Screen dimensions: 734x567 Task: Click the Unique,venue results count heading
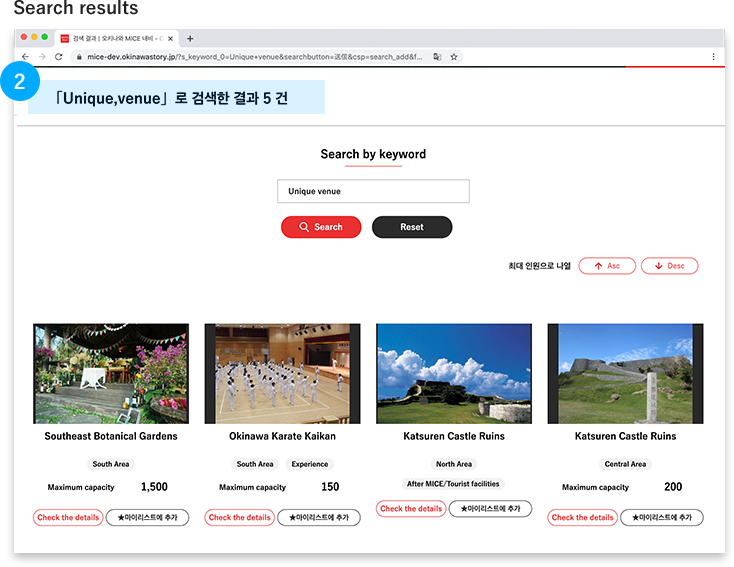pyautogui.click(x=171, y=98)
